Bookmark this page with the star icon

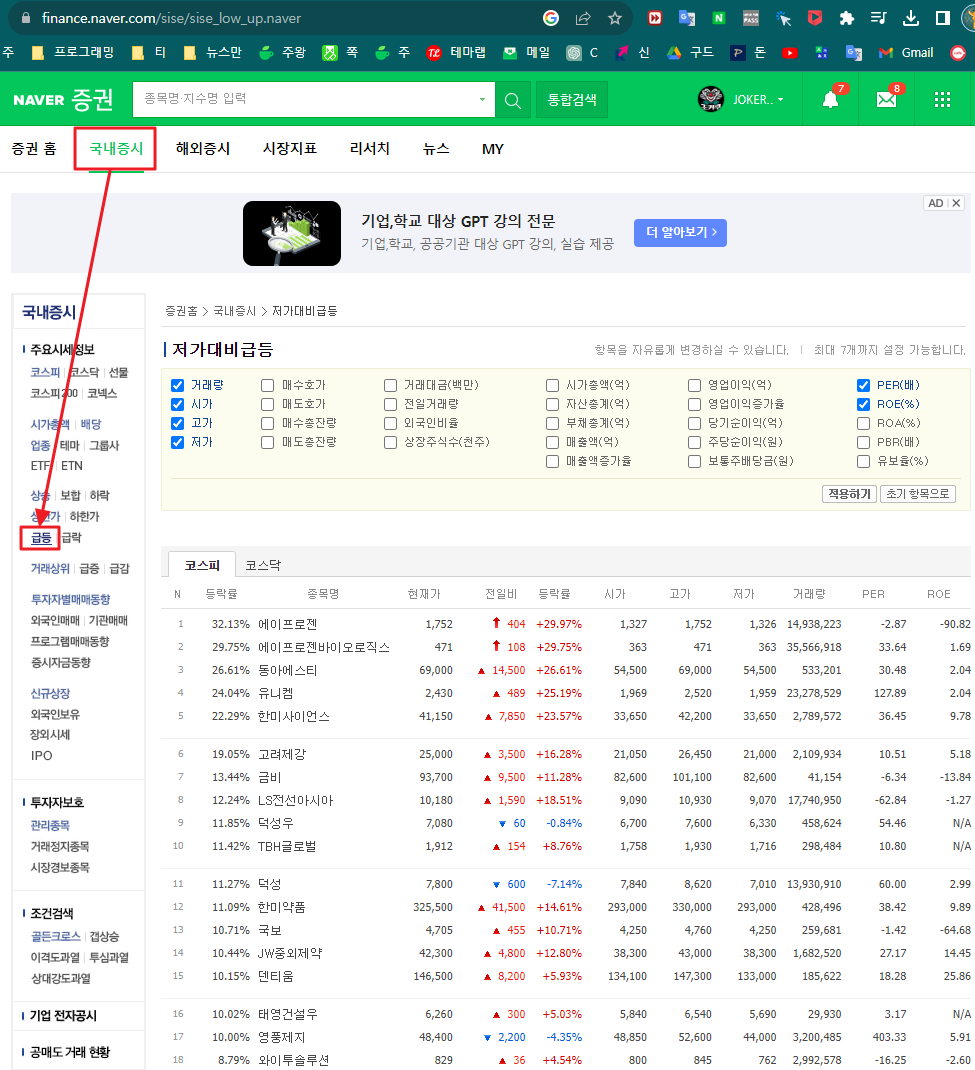pyautogui.click(x=615, y=18)
